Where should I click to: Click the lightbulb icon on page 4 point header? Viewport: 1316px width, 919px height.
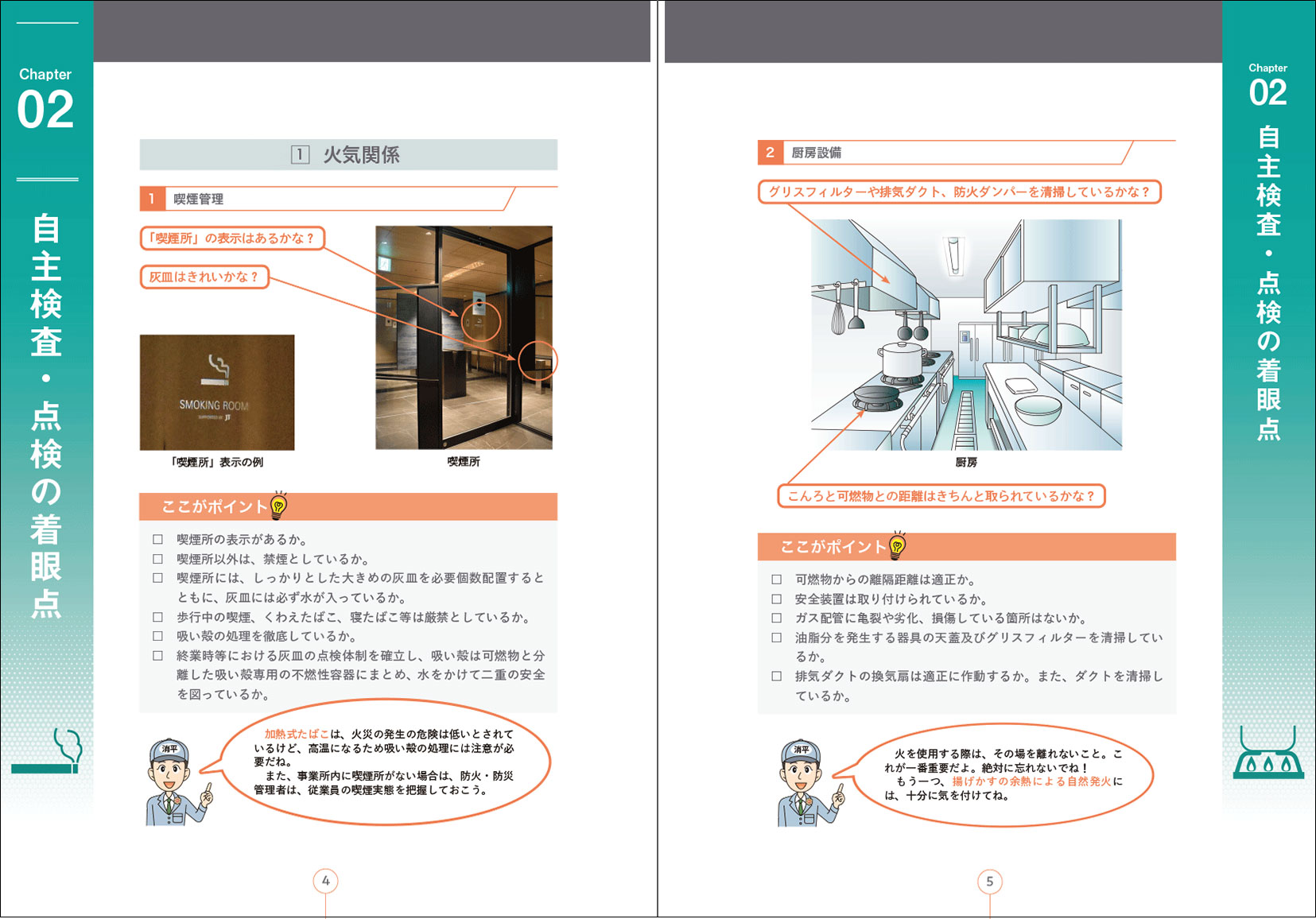pyautogui.click(x=279, y=504)
